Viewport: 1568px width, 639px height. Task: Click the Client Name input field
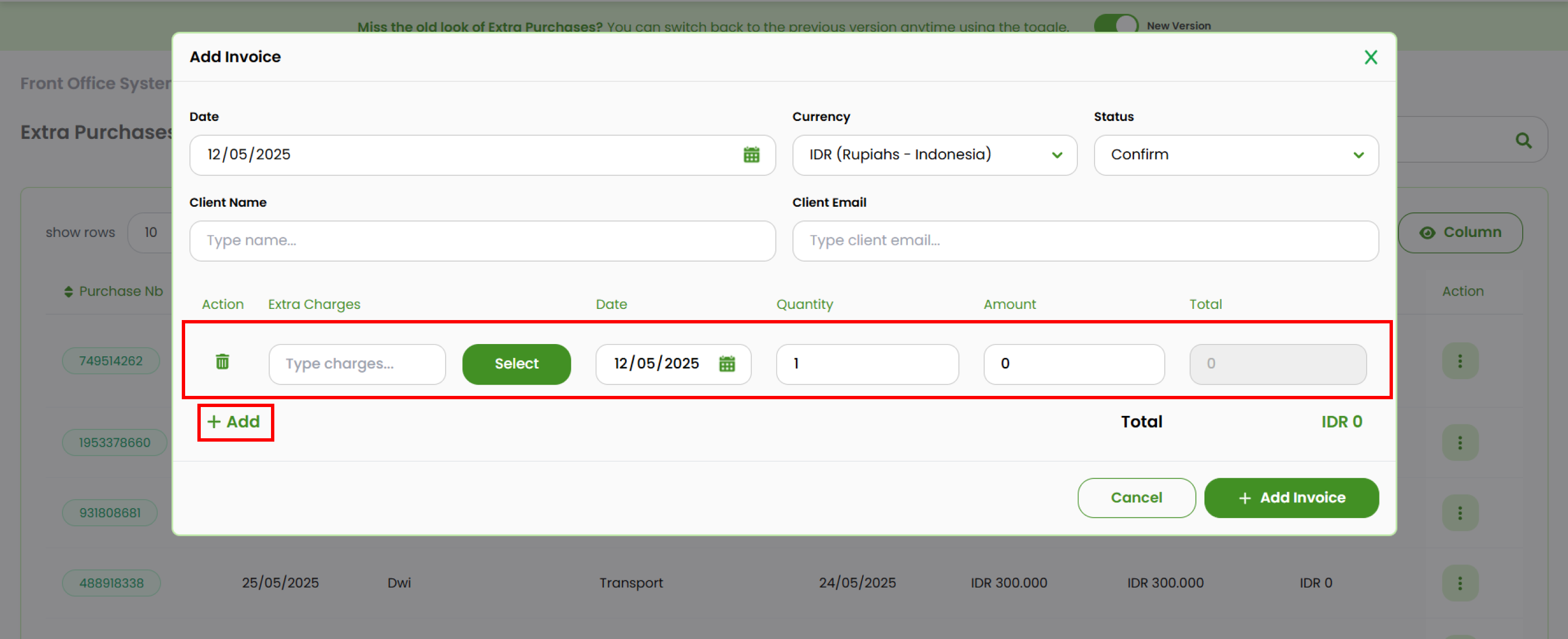(482, 241)
